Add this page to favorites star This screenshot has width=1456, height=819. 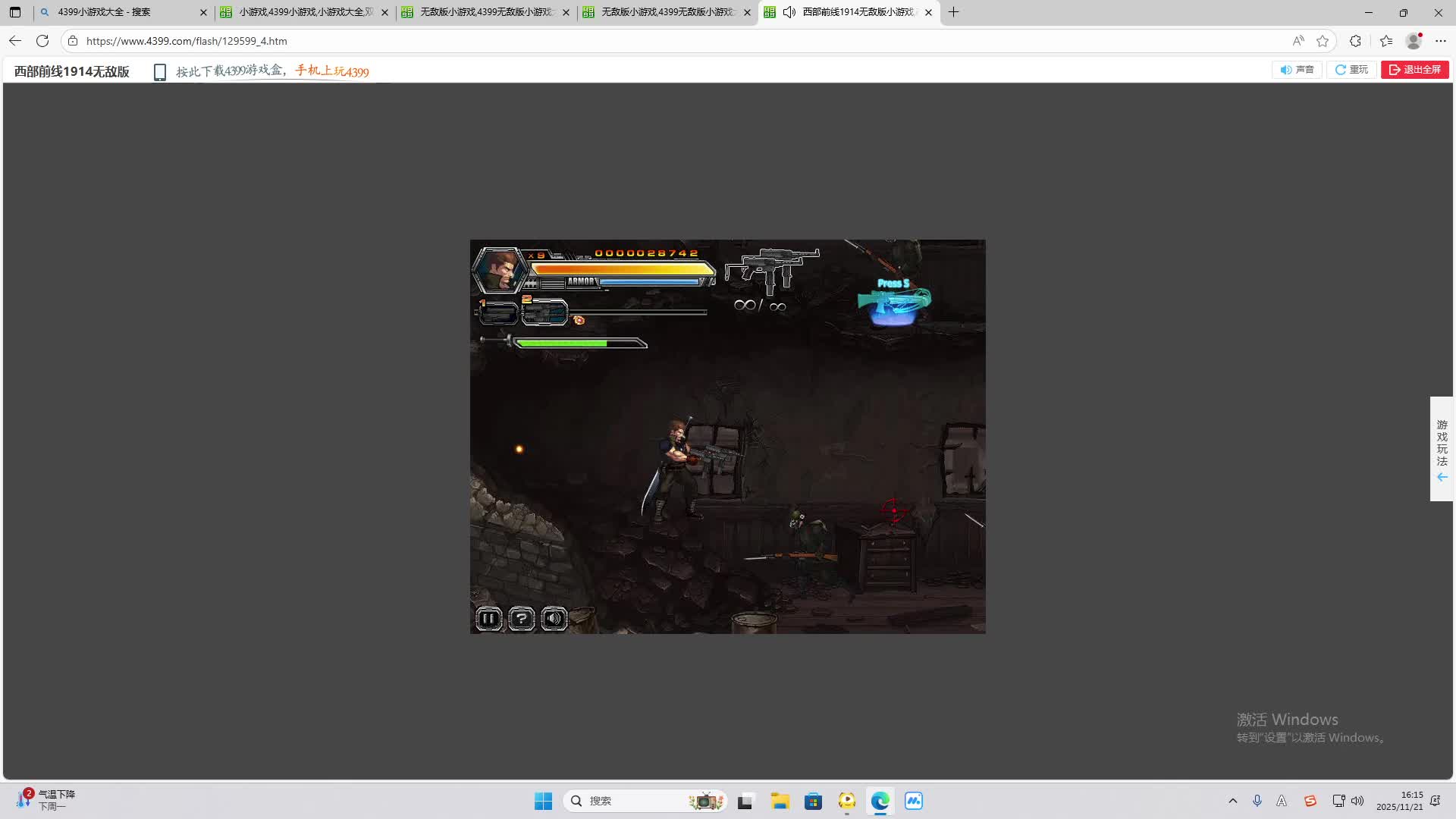click(1323, 41)
